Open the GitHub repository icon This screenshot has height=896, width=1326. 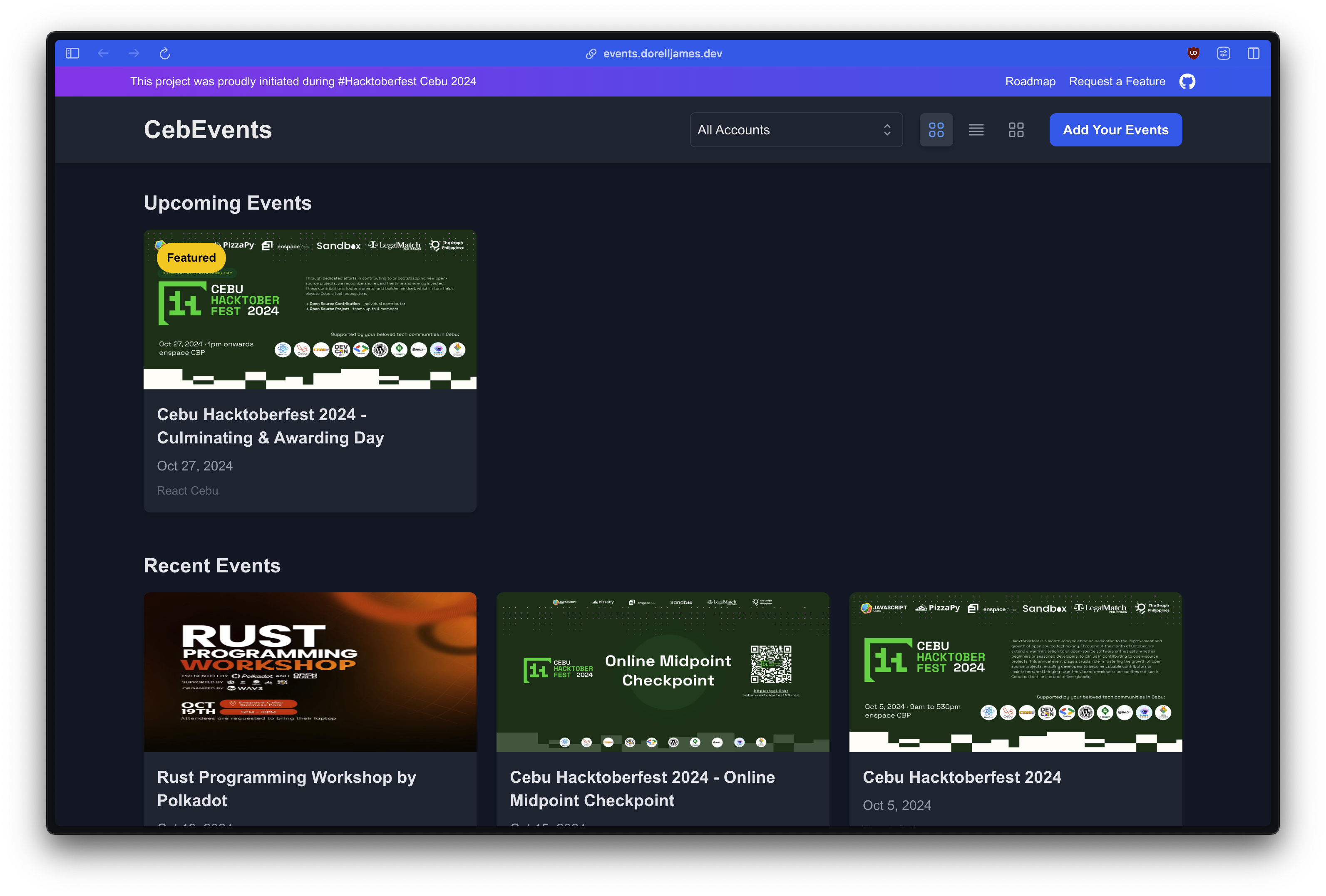[x=1187, y=82]
